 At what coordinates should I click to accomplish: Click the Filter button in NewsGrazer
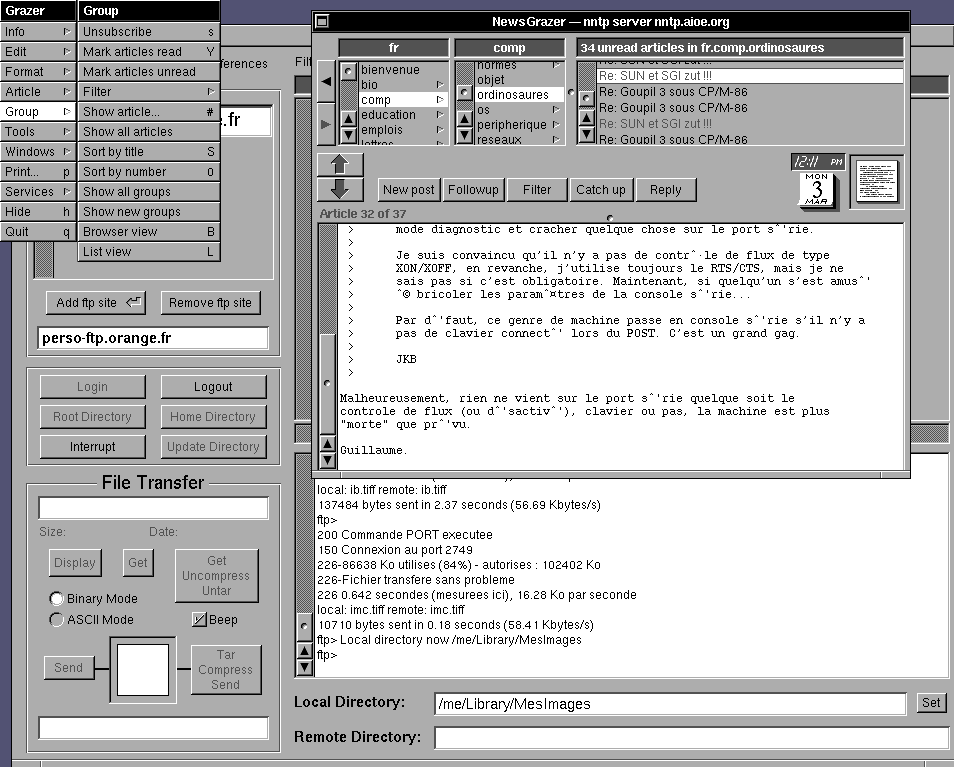click(537, 190)
